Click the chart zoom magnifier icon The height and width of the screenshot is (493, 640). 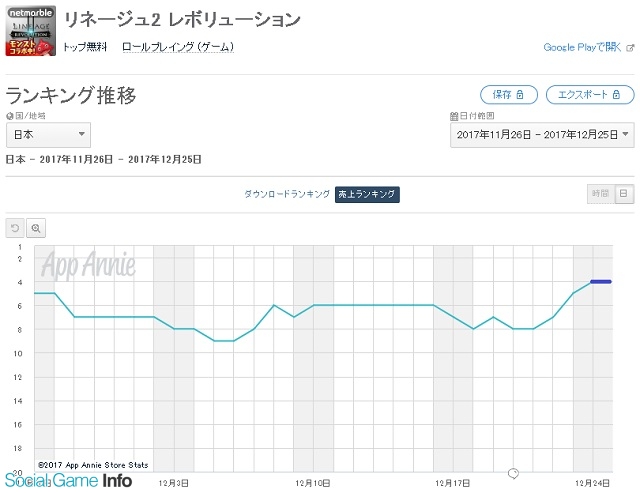pos(36,228)
